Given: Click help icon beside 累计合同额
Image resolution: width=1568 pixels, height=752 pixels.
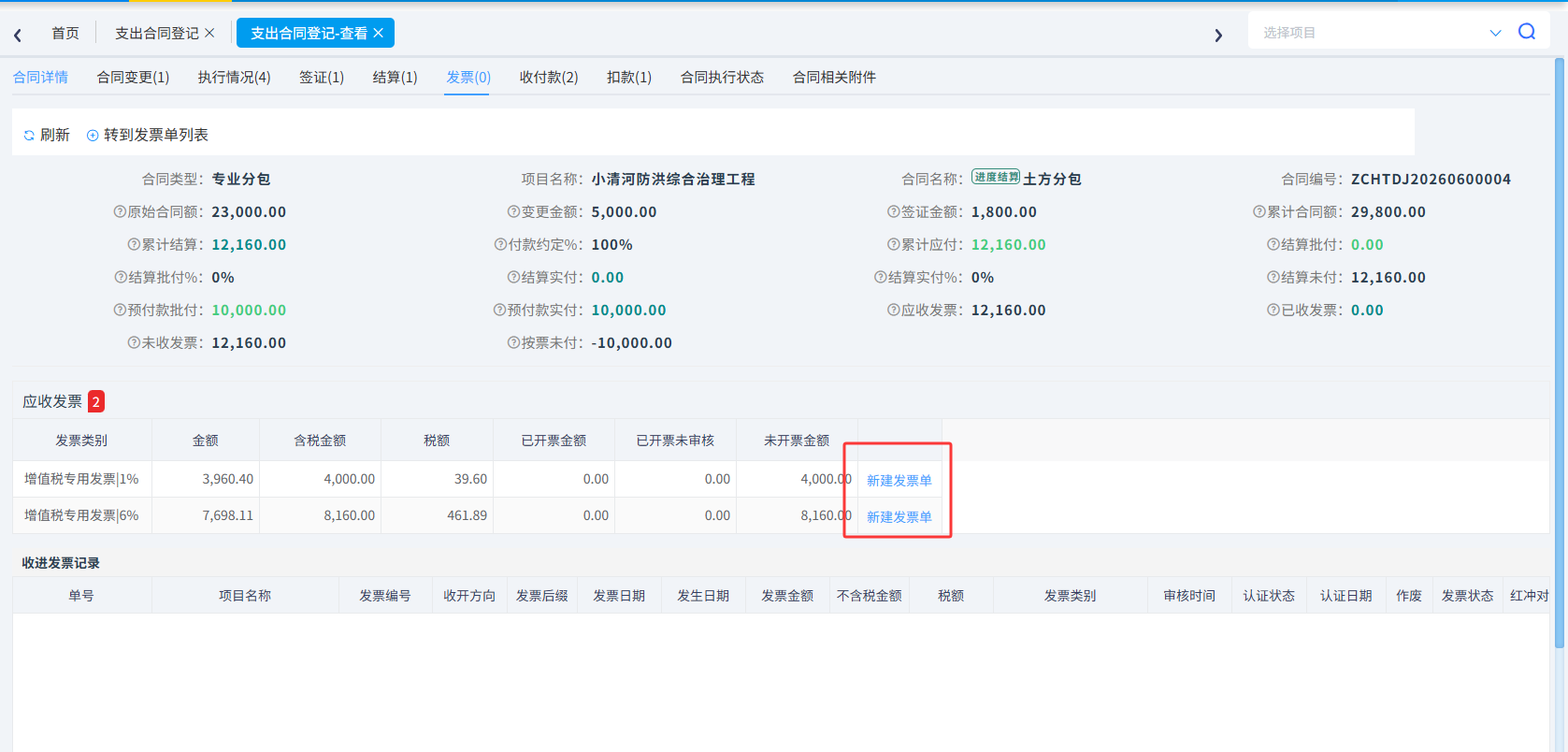Looking at the screenshot, I should pos(1259,212).
